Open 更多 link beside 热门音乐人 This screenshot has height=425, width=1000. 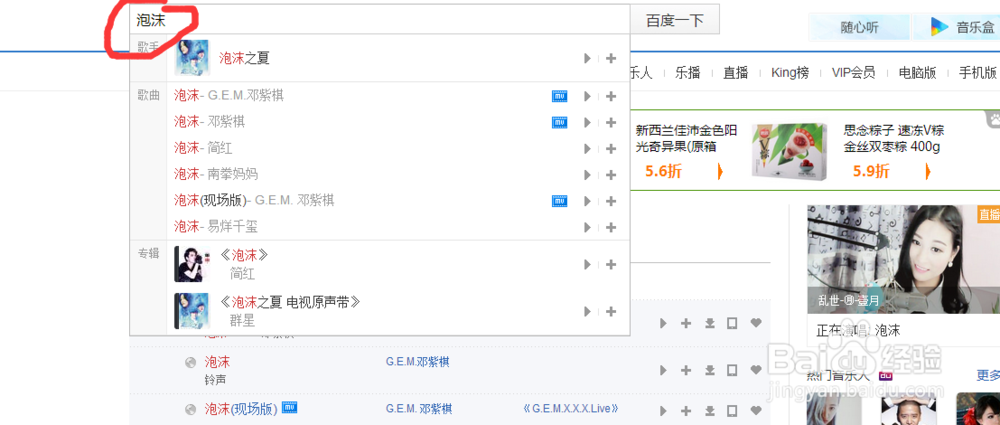(988, 375)
